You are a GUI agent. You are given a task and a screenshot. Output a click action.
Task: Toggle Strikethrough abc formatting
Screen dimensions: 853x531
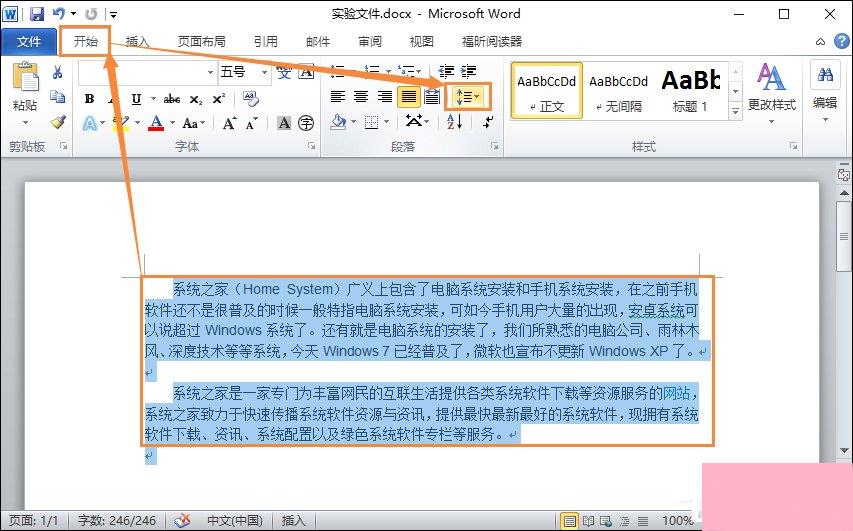point(172,98)
